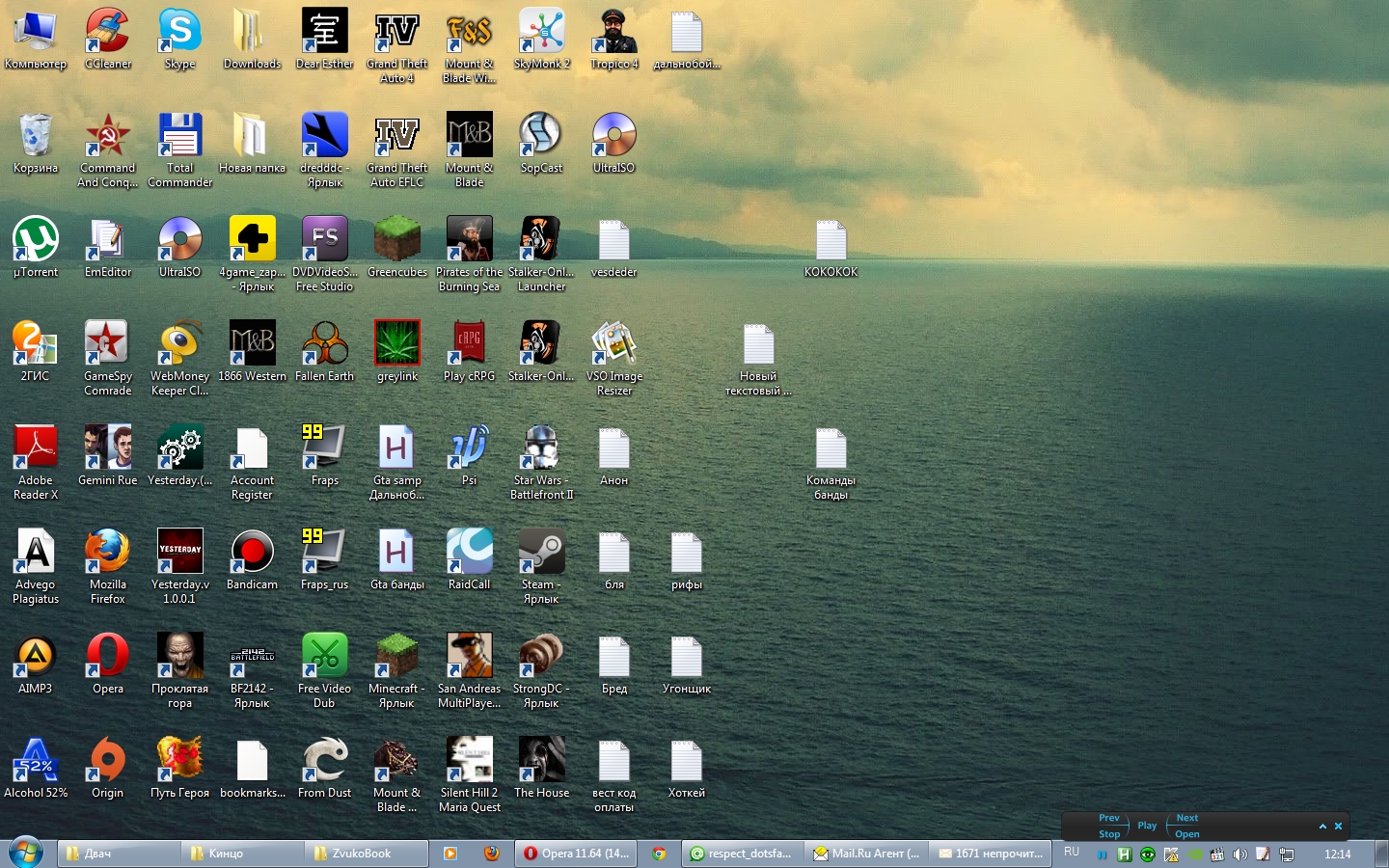Select the Корзина recycle bin icon
The width and height of the screenshot is (1389, 868).
(36, 135)
